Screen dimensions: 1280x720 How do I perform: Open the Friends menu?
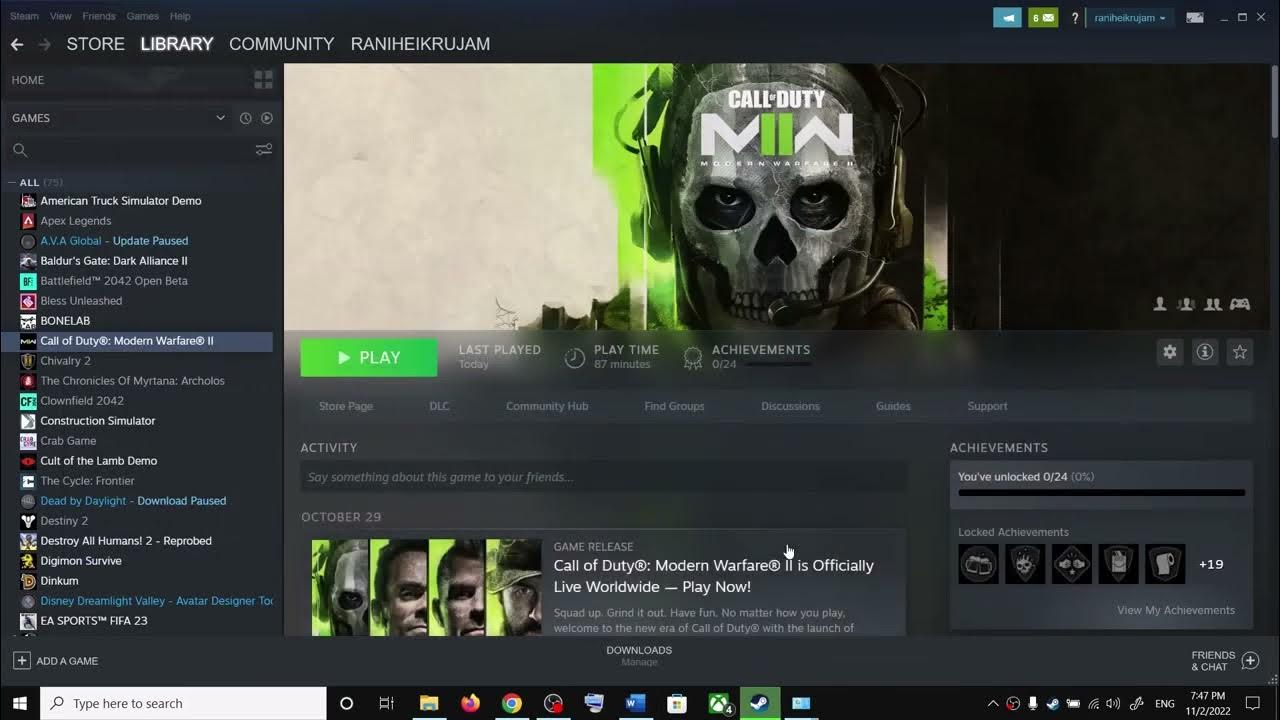pos(99,16)
